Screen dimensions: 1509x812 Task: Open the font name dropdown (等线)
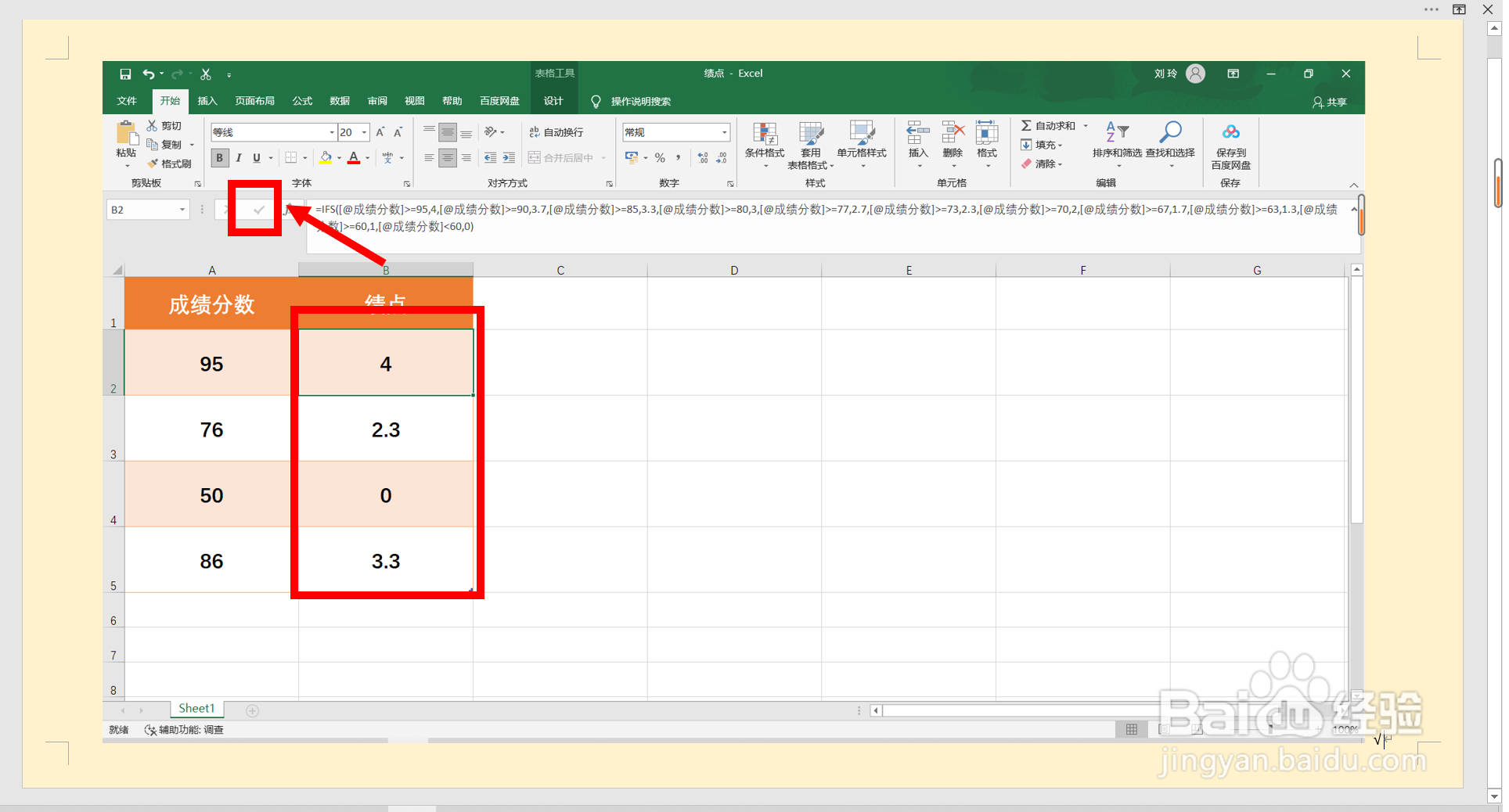pyautogui.click(x=332, y=132)
